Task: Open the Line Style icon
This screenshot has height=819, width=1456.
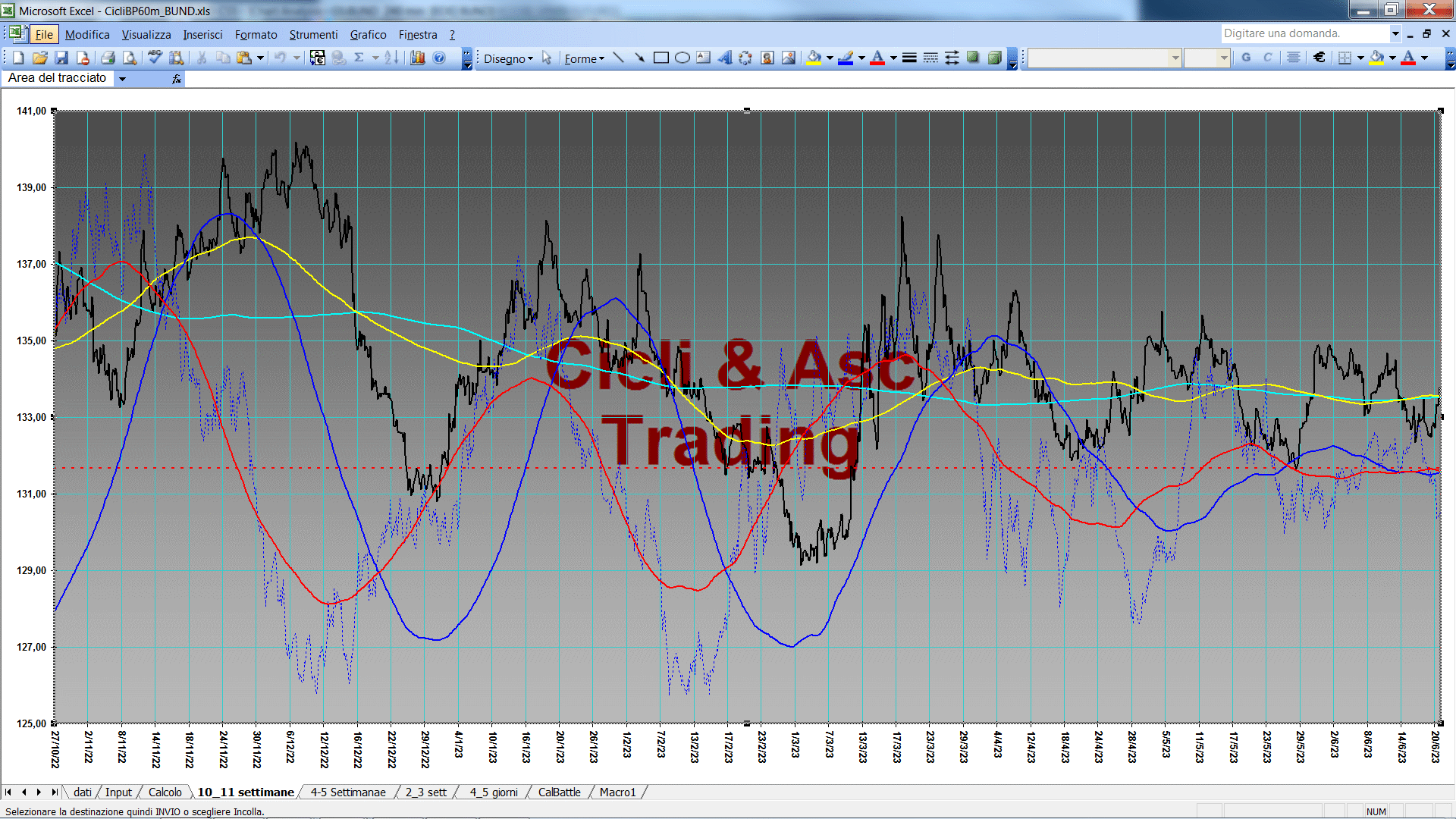Action: 909,58
